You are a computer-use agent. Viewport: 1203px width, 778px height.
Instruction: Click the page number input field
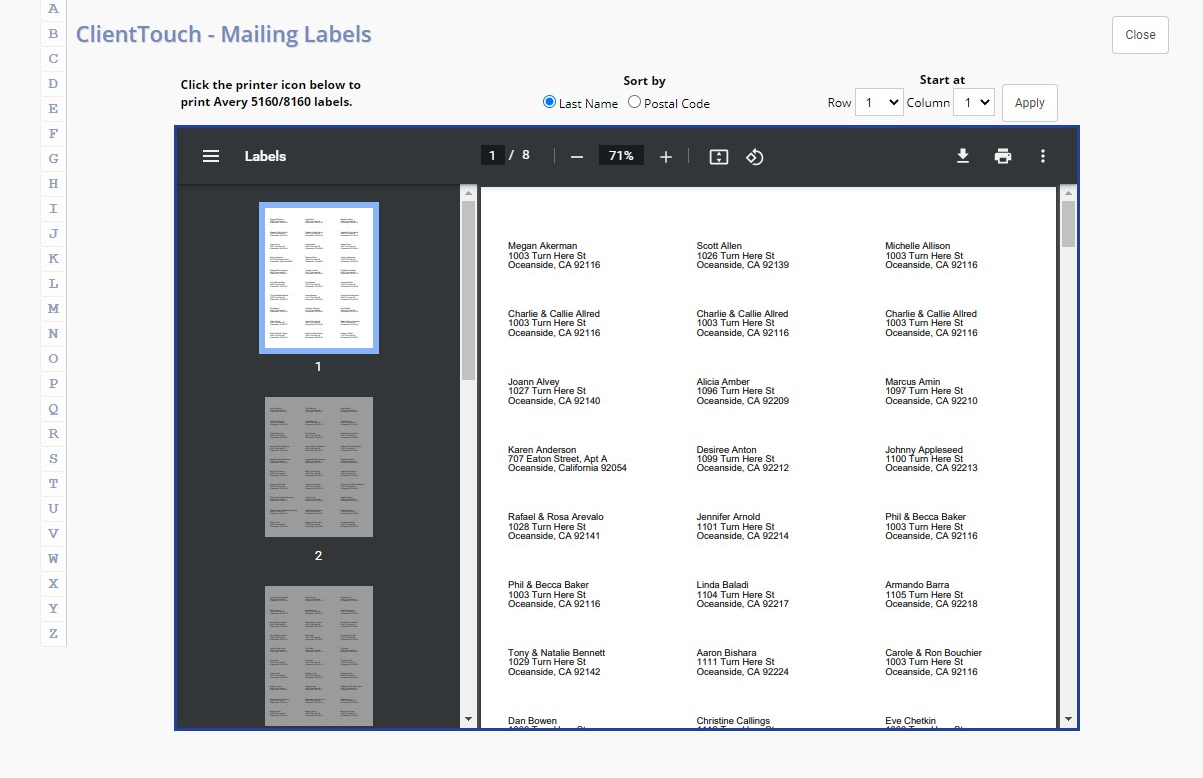pos(492,156)
